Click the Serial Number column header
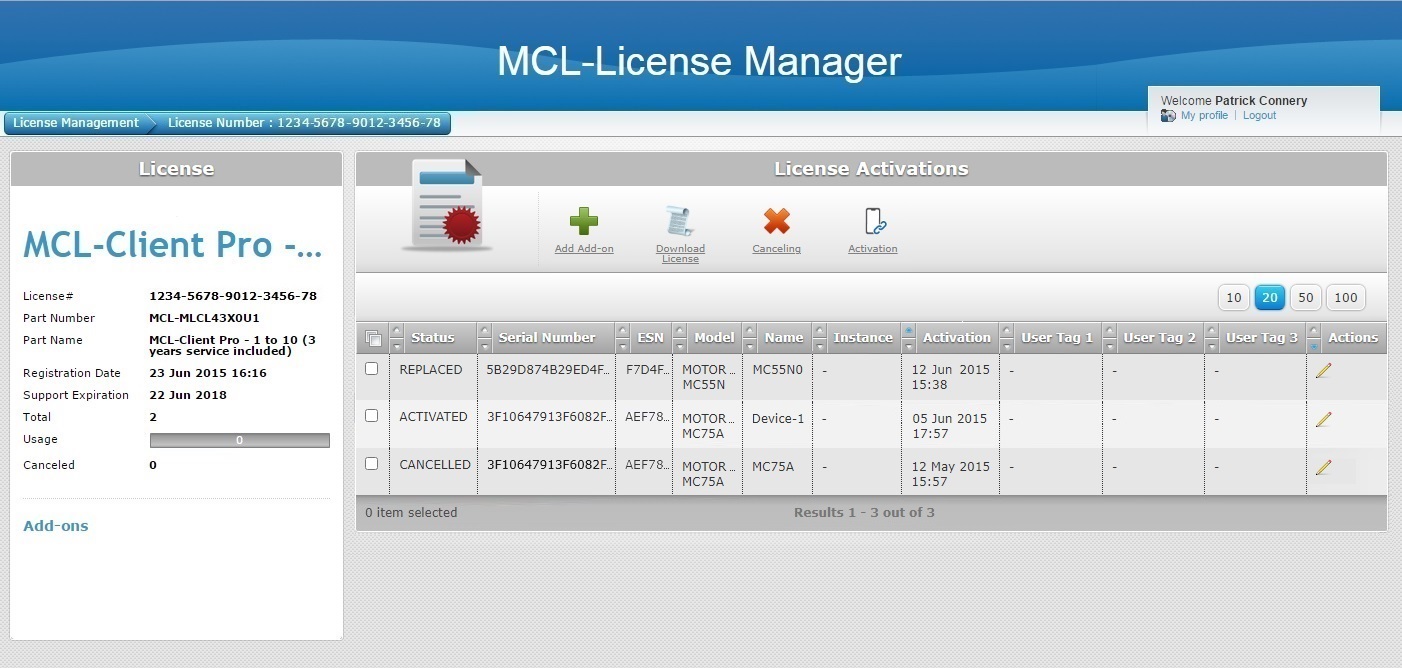Viewport: 1402px width, 668px height. click(x=547, y=338)
